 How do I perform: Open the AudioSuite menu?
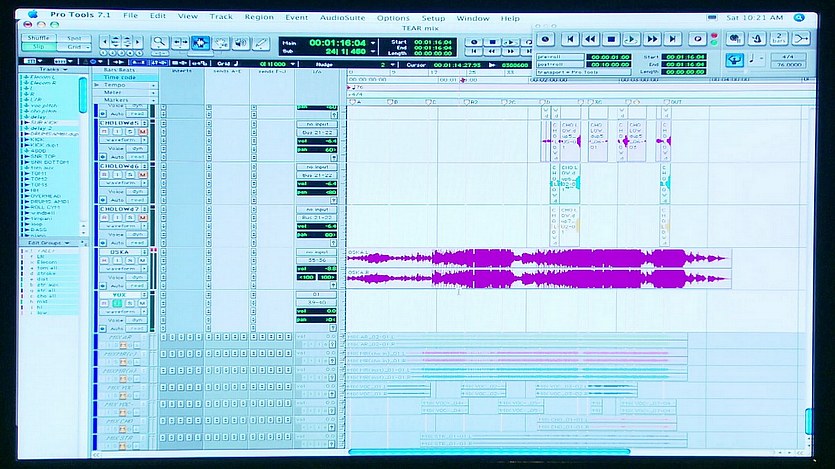click(x=342, y=18)
